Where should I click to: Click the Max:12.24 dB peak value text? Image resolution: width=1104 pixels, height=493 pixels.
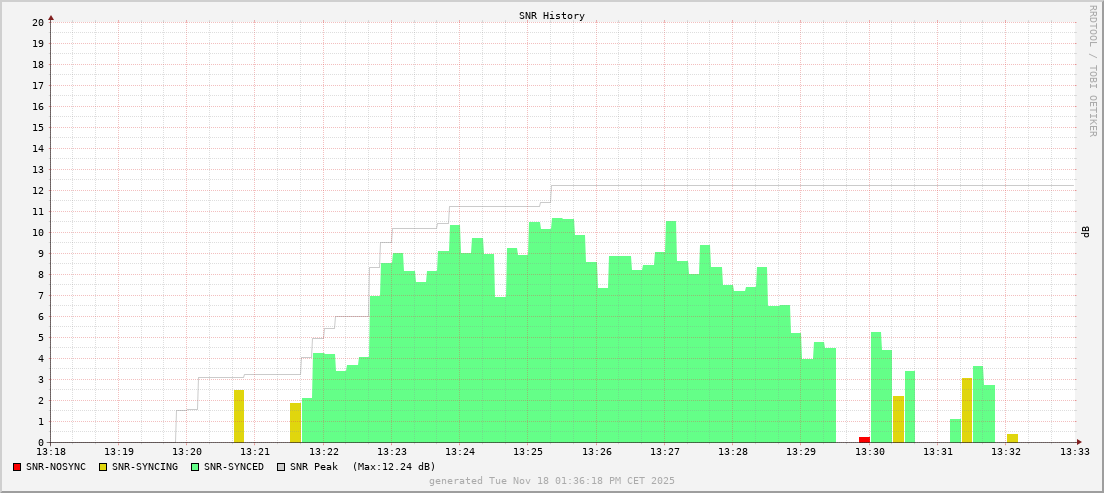click(394, 467)
